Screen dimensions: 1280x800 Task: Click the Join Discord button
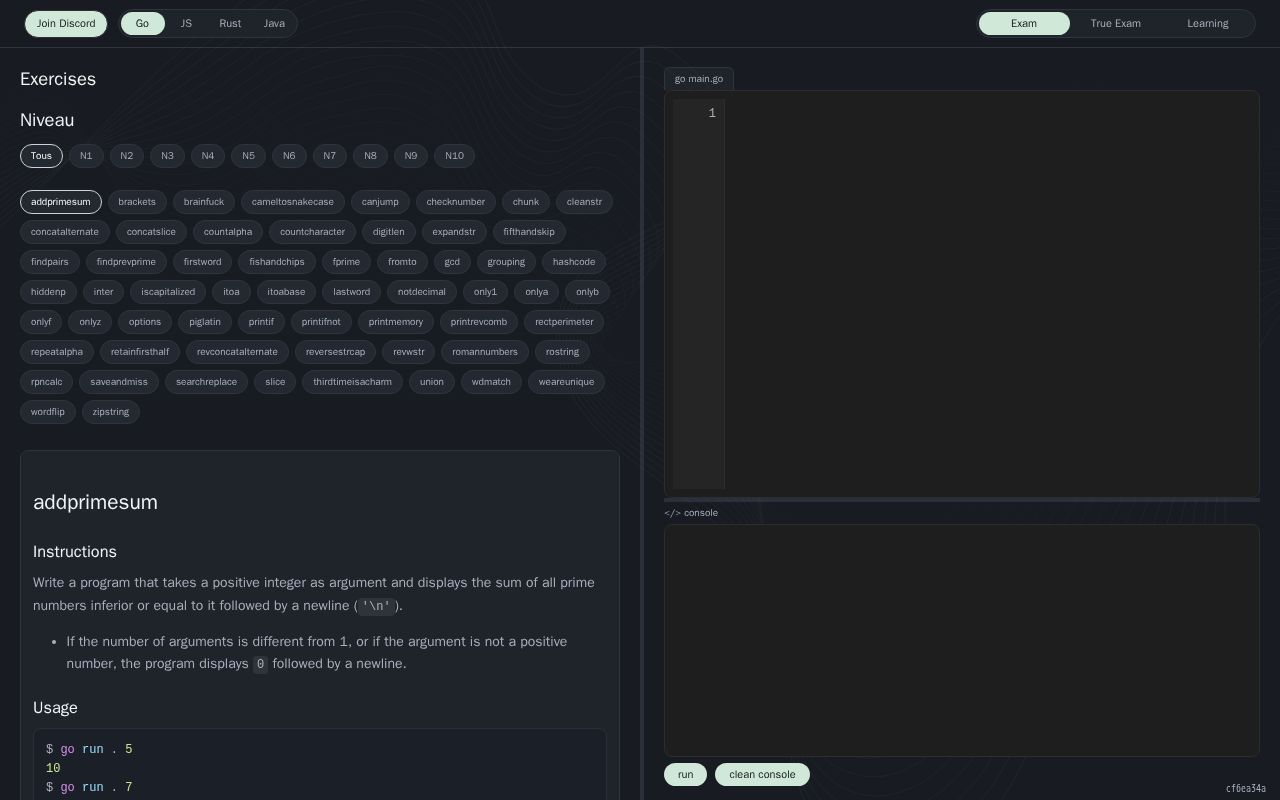coord(66,24)
